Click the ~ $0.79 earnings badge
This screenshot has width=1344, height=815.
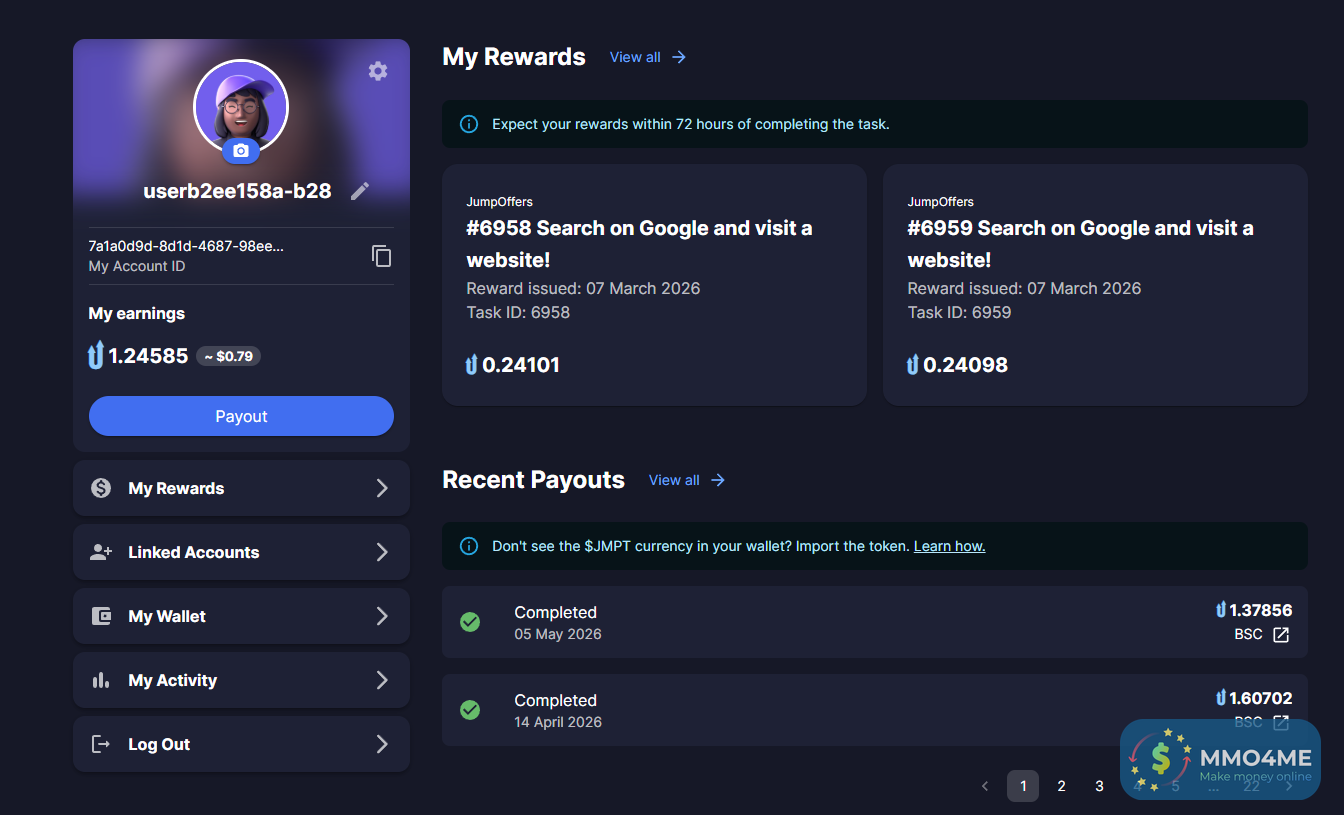228,356
